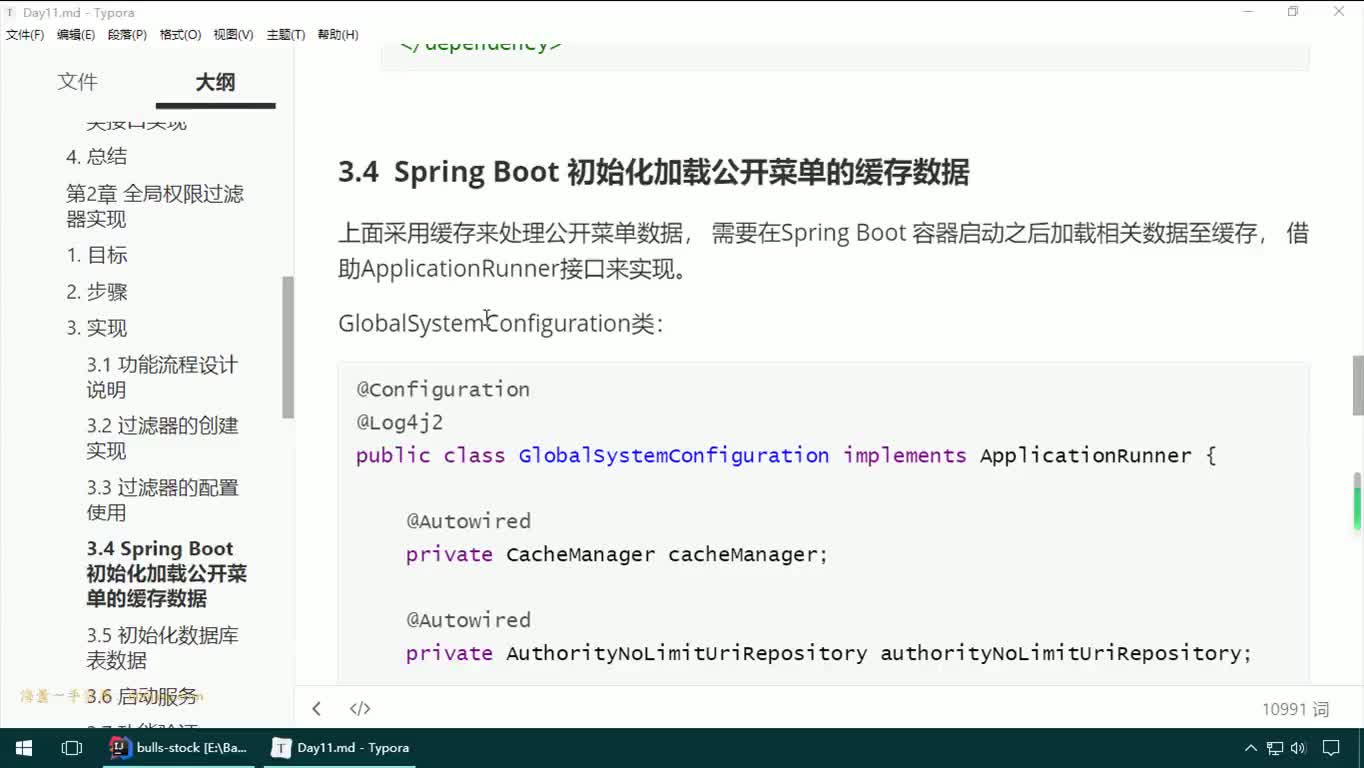Open outline item 3.1 功能流程设计说明
Viewport: 1364px width, 768px height.
tap(162, 377)
